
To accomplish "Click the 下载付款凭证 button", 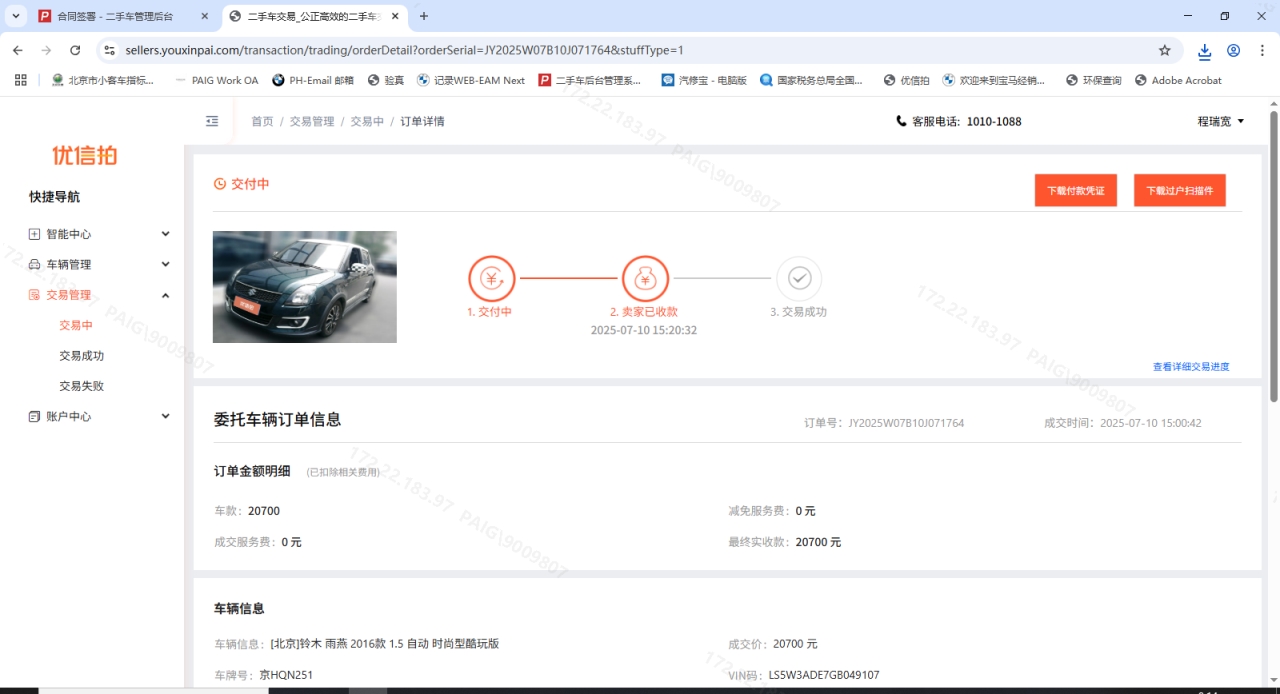I will 1076,190.
